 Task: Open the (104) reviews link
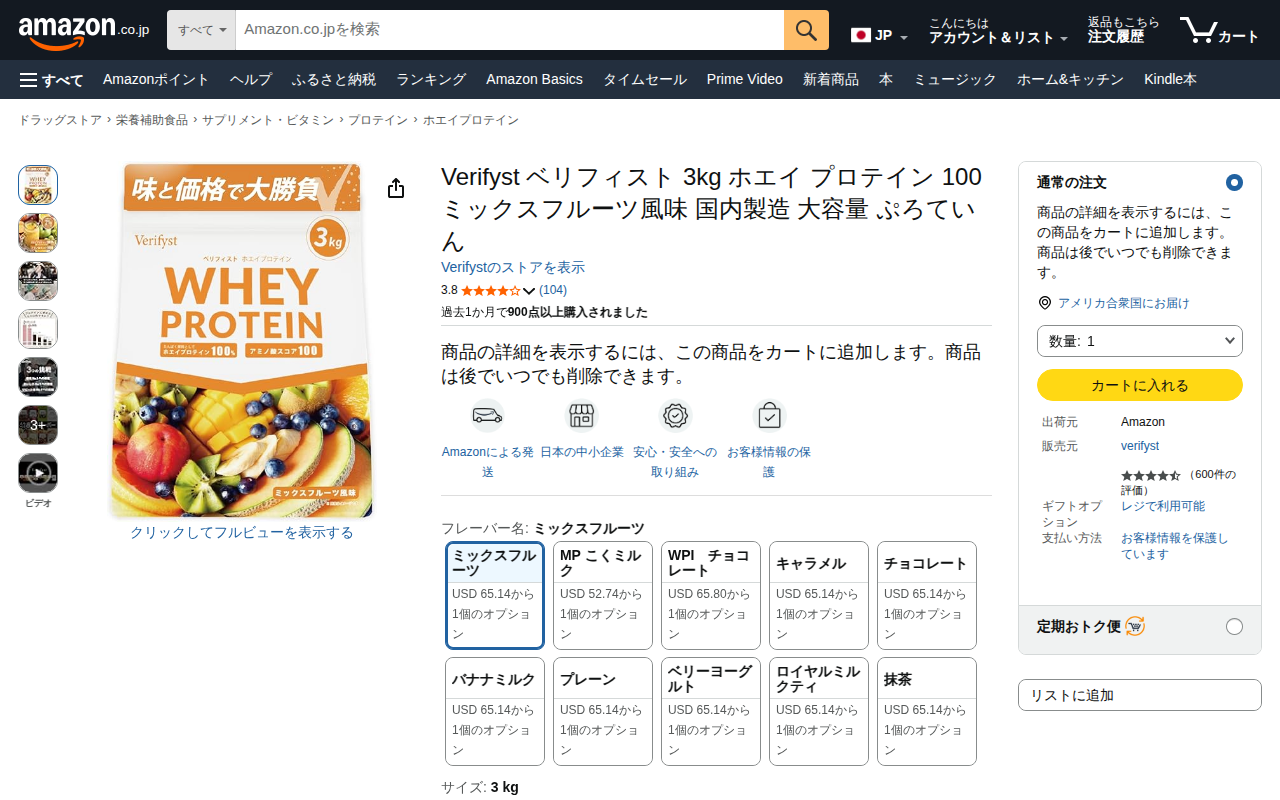[x=553, y=291]
